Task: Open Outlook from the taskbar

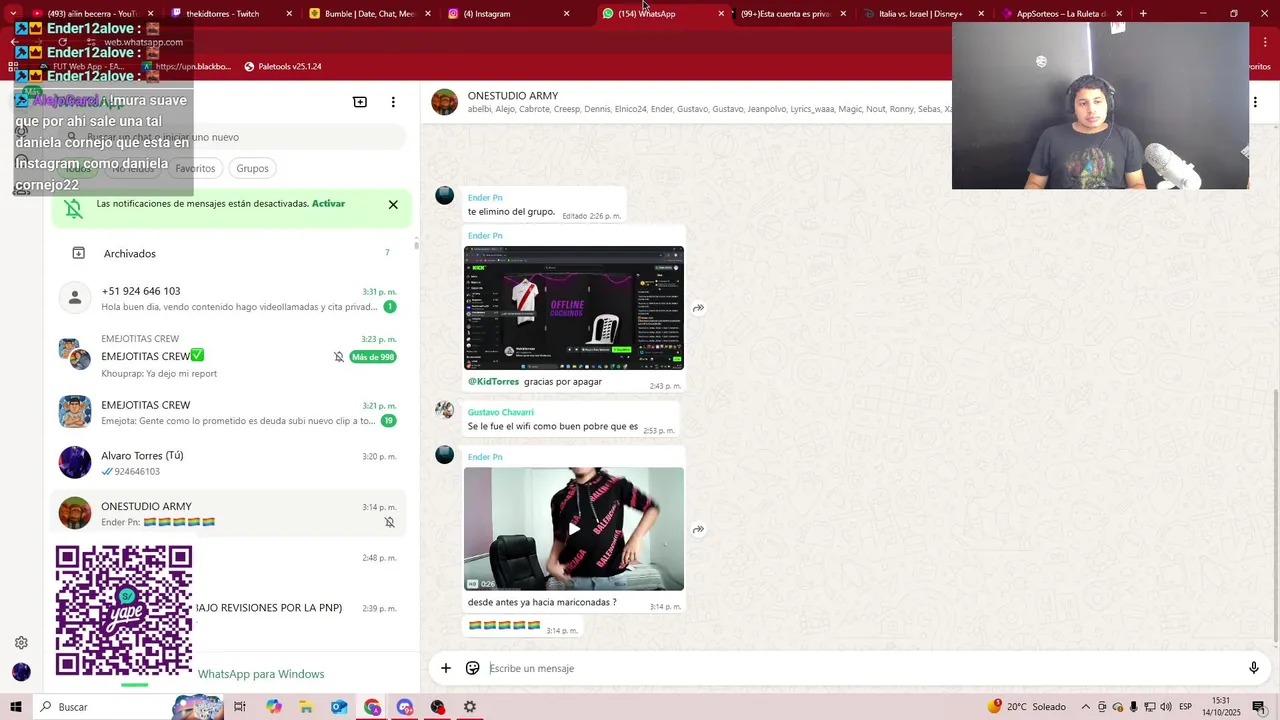Action: (339, 707)
